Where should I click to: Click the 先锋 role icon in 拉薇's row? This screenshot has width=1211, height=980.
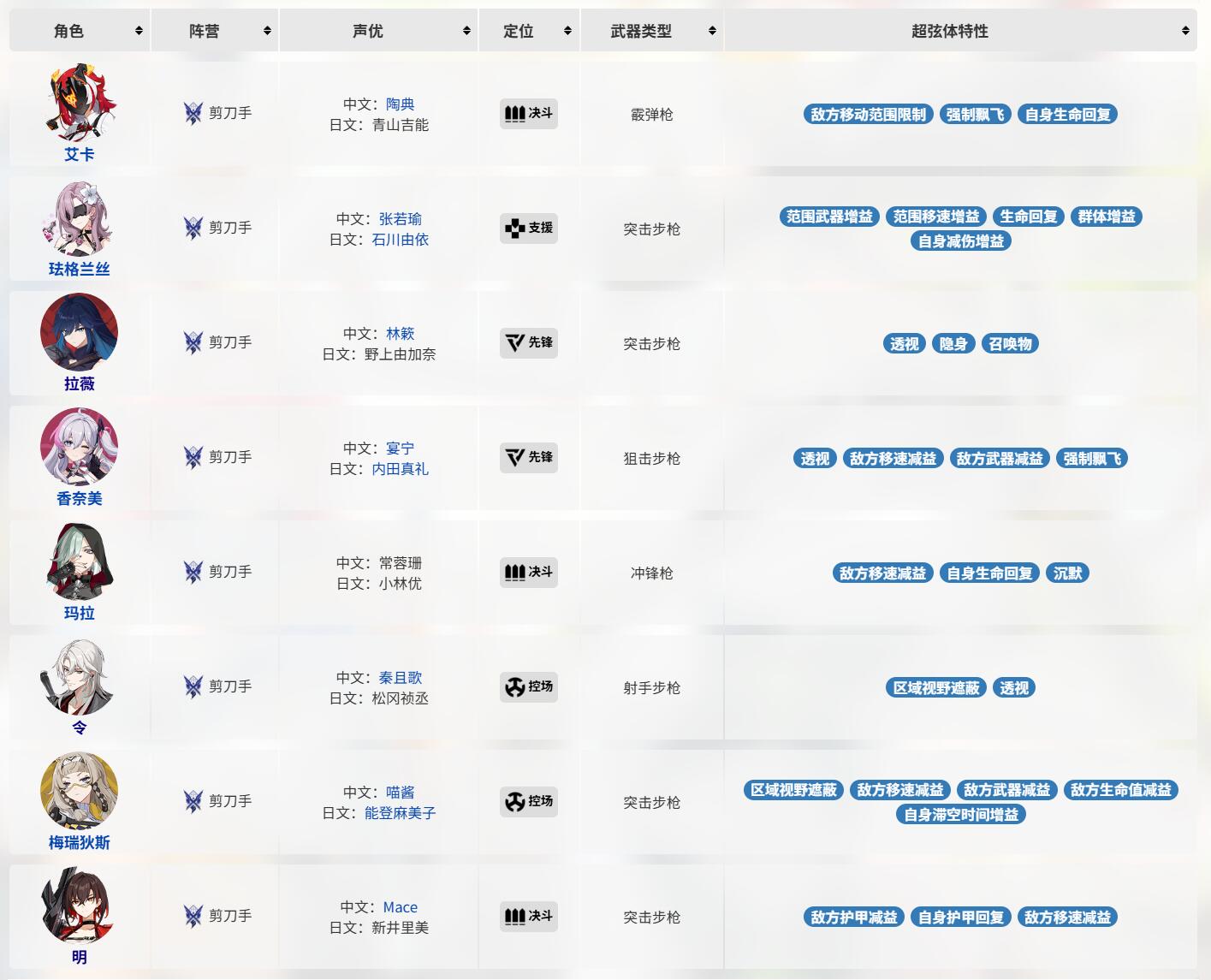(x=514, y=343)
